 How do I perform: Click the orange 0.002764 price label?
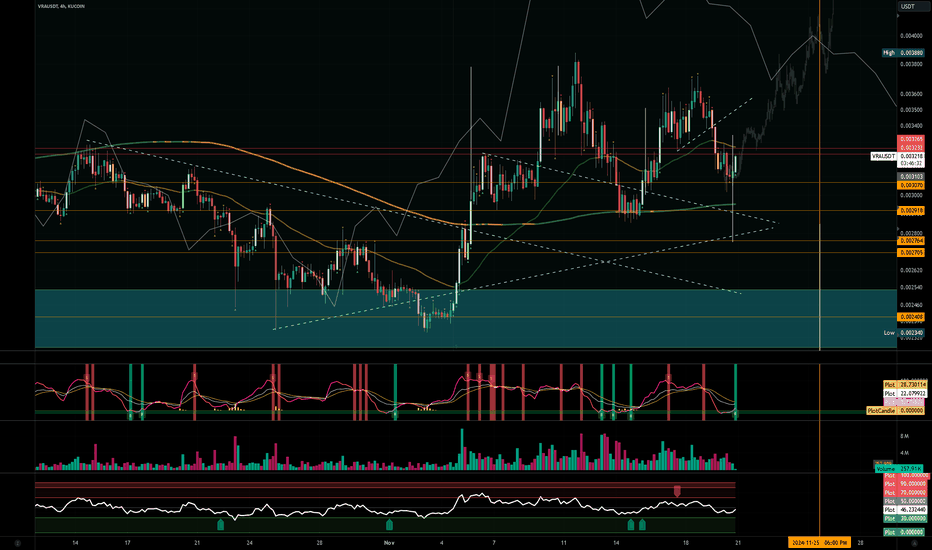tap(911, 241)
